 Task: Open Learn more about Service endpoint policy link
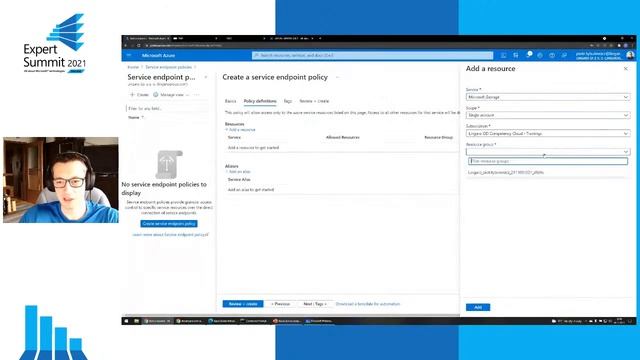click(x=170, y=235)
